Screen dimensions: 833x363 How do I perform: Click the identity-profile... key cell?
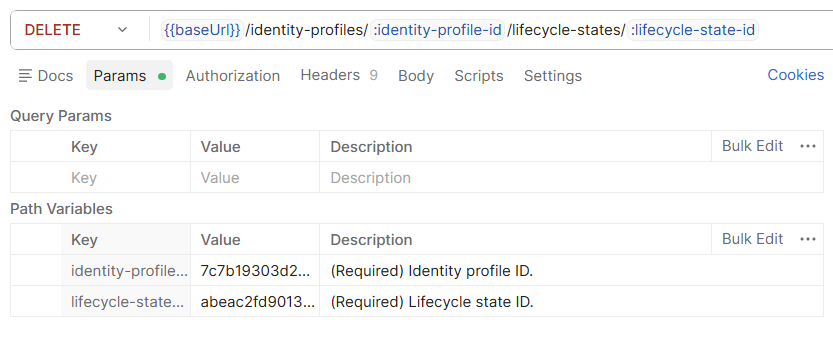click(x=125, y=271)
